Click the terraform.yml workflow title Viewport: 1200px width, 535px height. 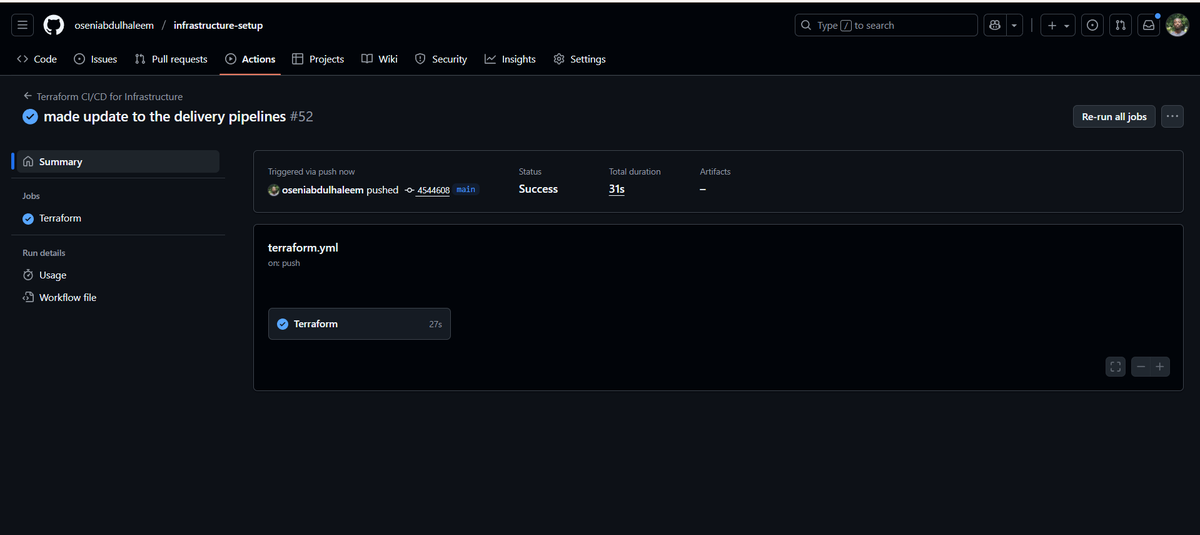pos(303,247)
